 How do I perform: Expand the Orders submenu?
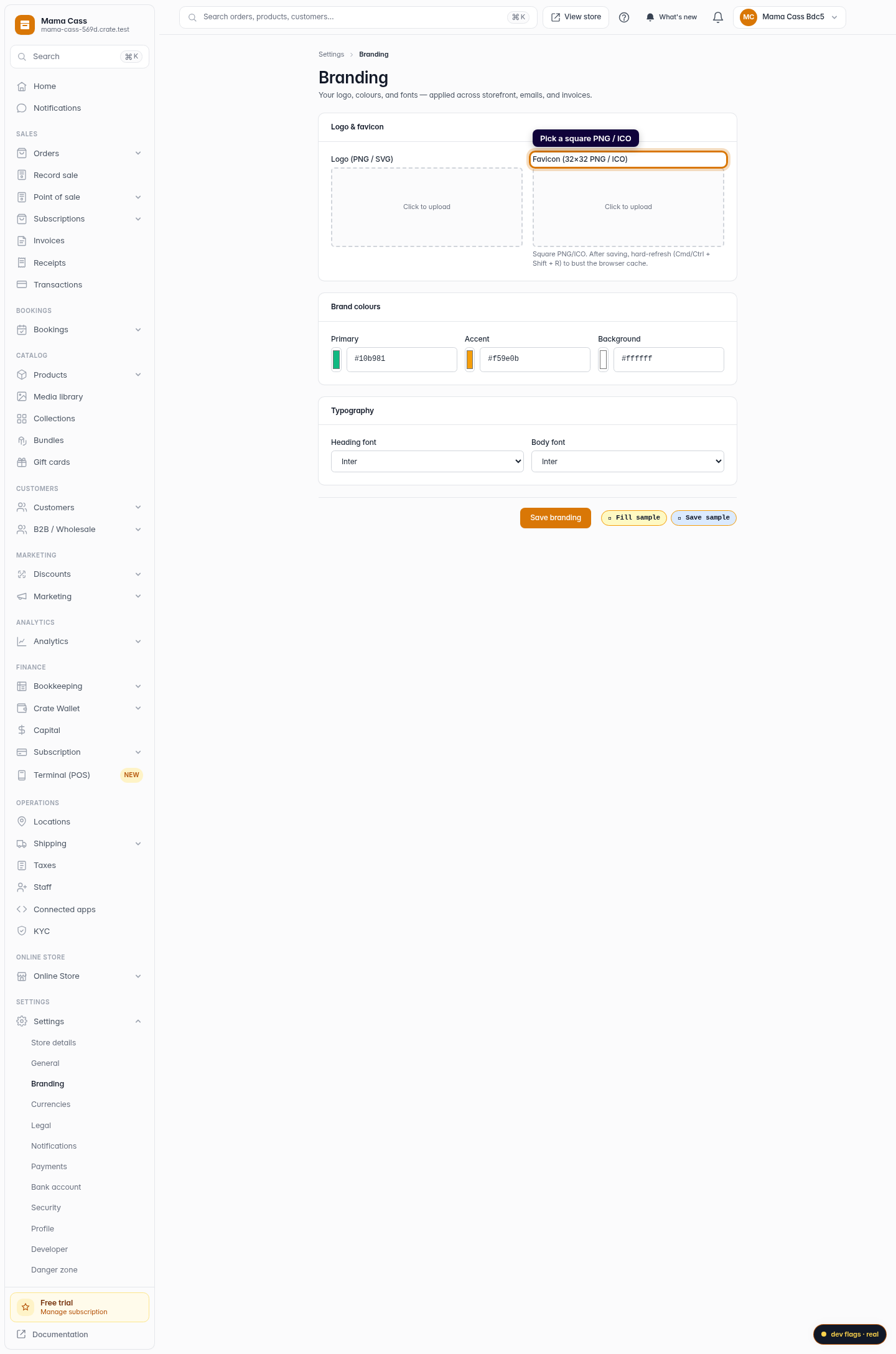(138, 153)
